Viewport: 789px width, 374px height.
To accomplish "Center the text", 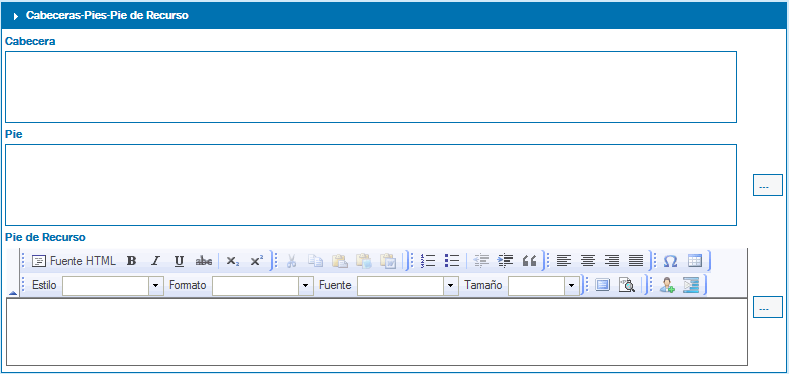I will click(x=588, y=261).
